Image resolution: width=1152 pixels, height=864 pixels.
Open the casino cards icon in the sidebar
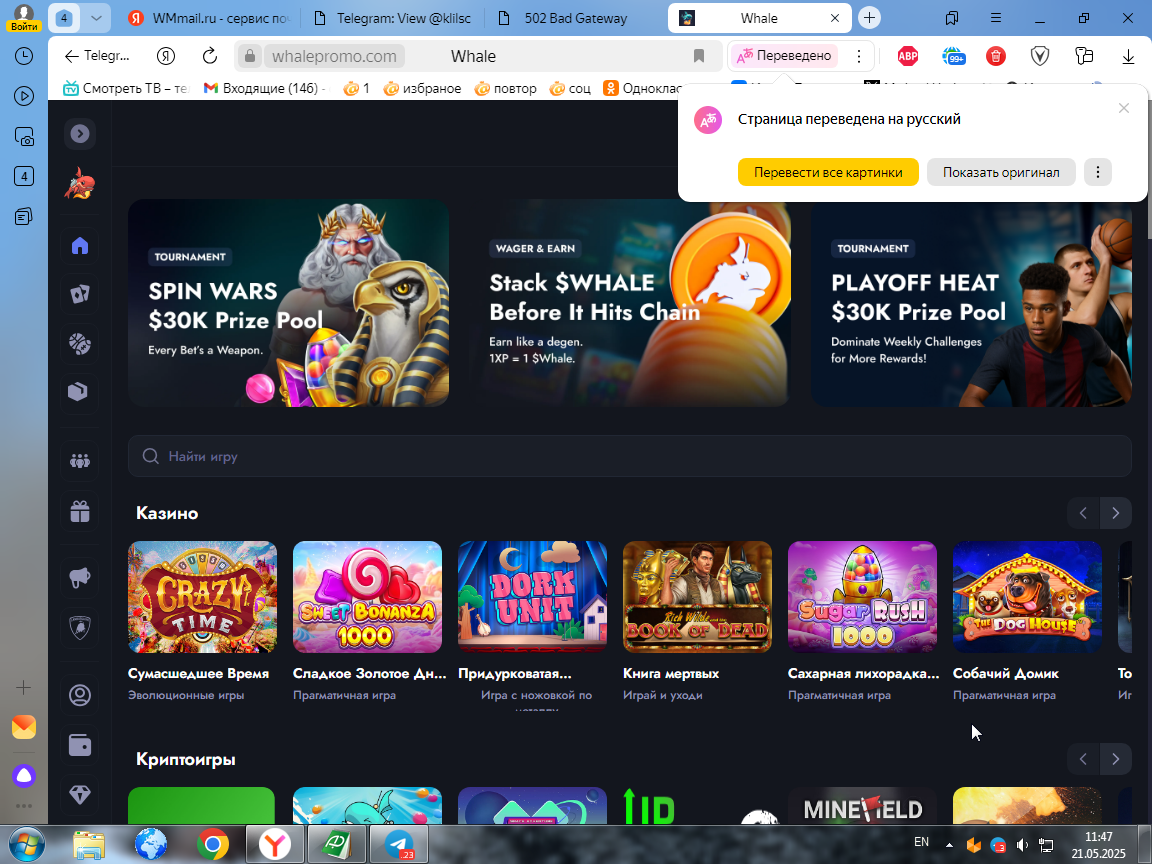[79, 294]
